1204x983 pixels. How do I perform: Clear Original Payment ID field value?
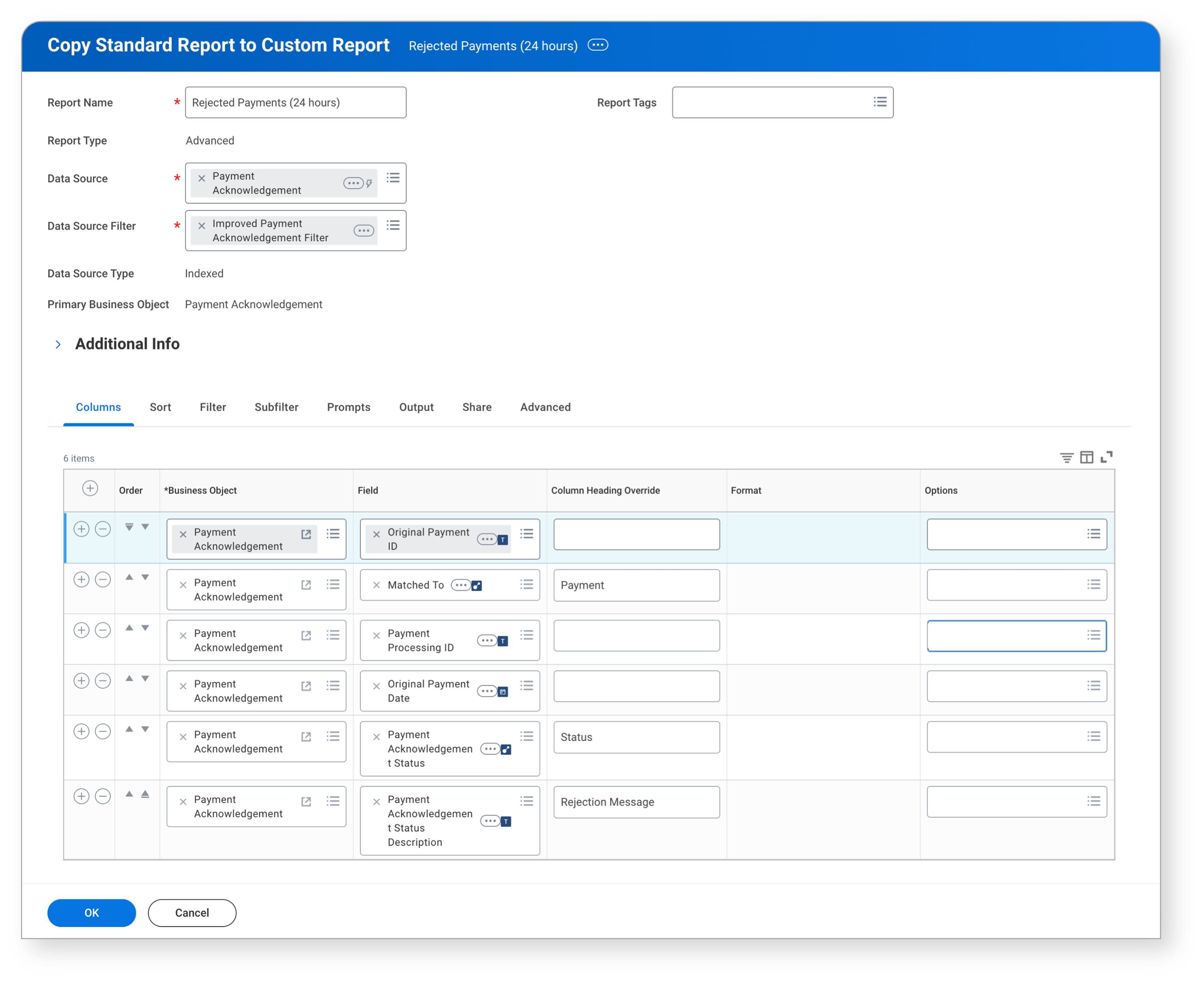377,534
